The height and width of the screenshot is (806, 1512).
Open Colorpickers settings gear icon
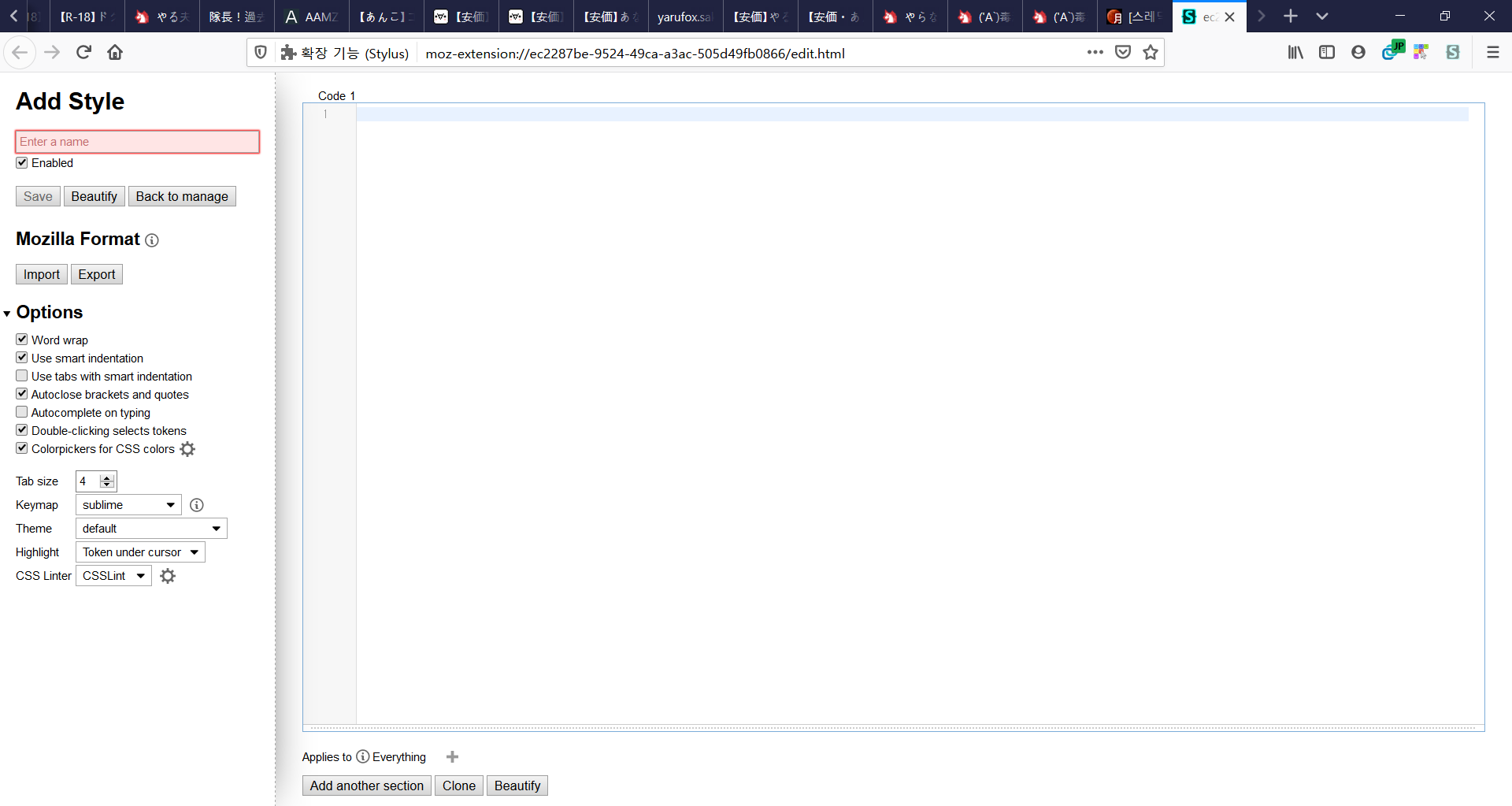coord(187,449)
